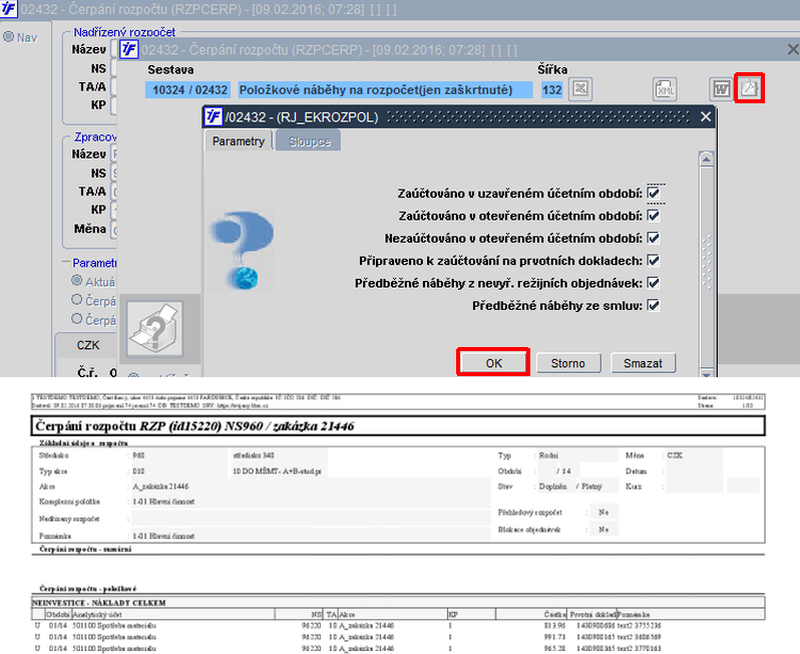Click the printer preview icon with question mark
The width and height of the screenshot is (800, 654).
(x=155, y=329)
